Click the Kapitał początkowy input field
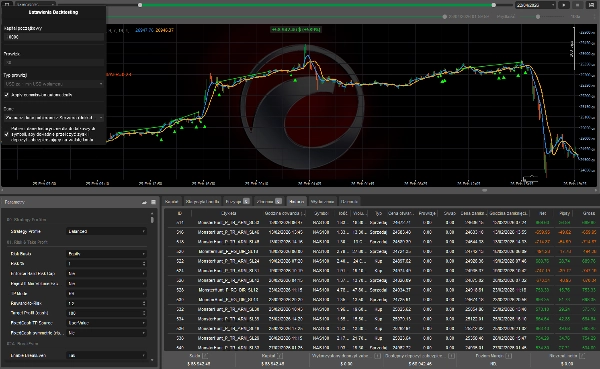 coord(54,37)
